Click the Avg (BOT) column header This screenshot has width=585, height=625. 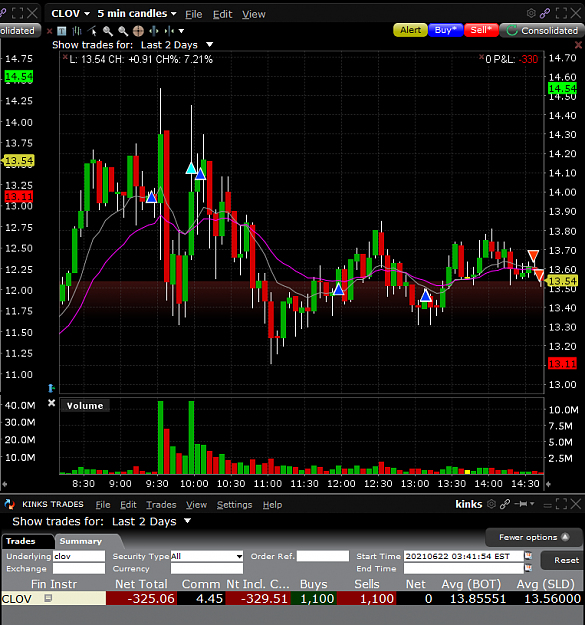pyautogui.click(x=471, y=584)
